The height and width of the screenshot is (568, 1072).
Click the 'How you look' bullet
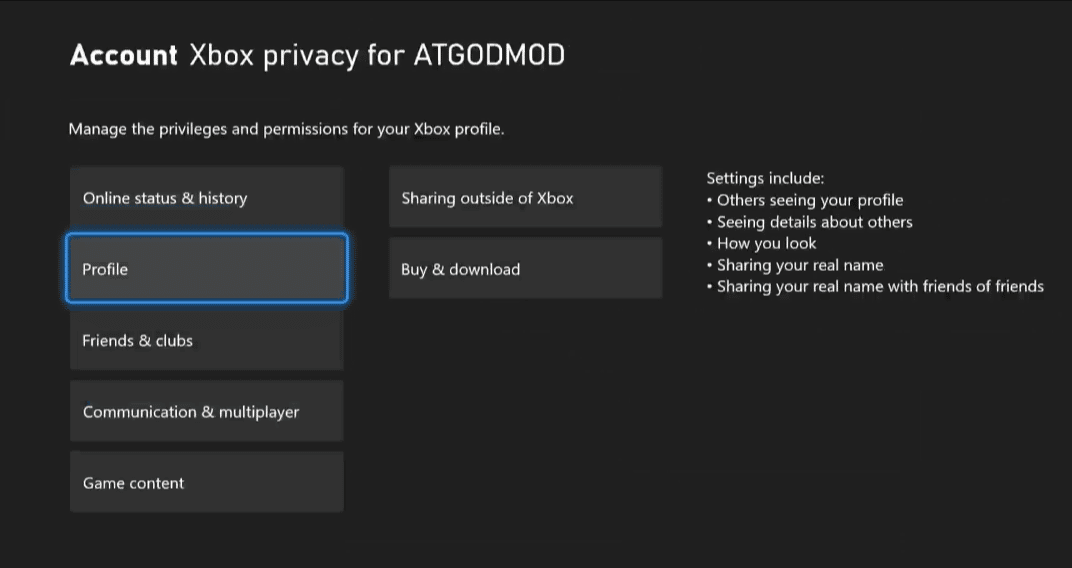(762, 243)
